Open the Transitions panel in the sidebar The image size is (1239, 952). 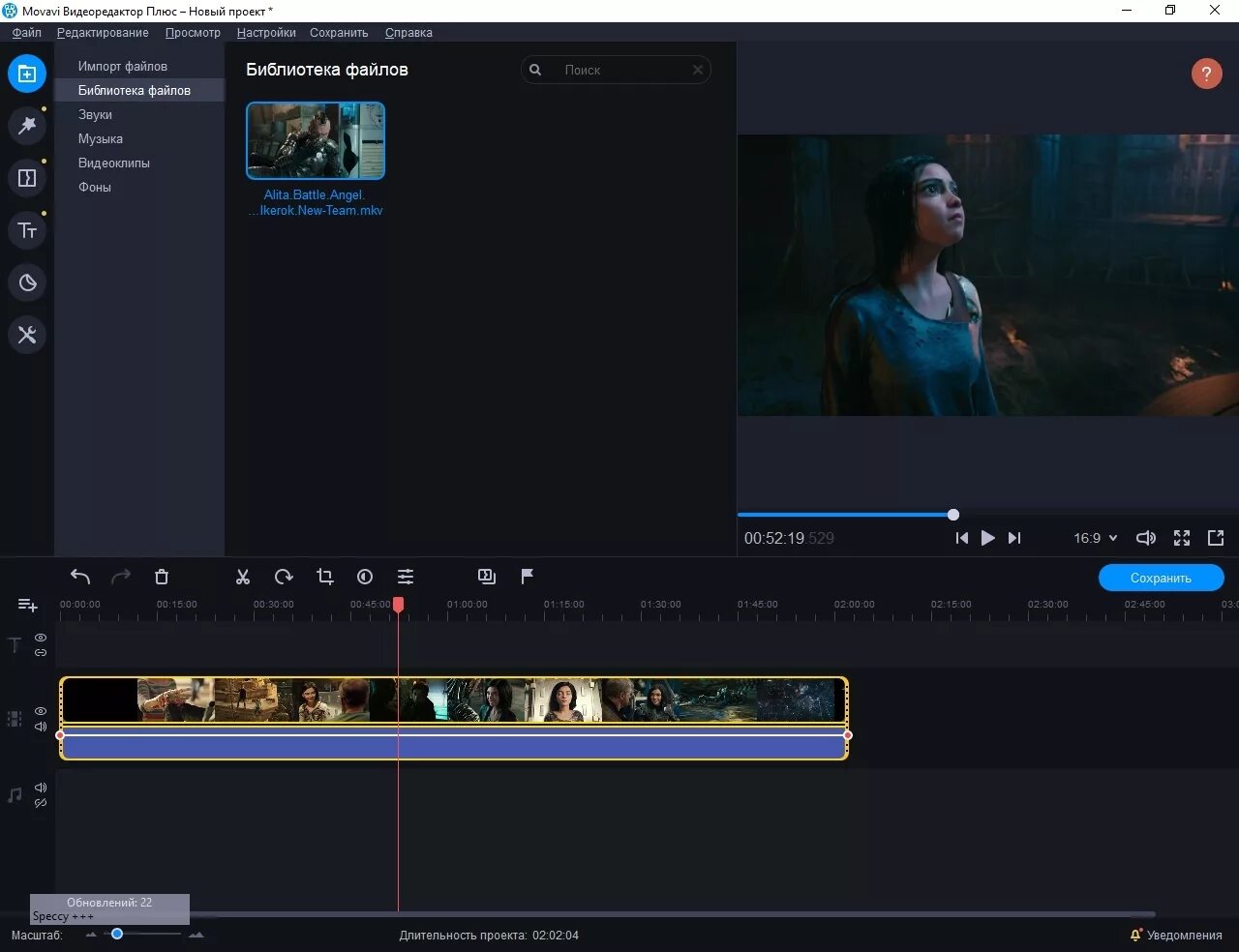[27, 177]
